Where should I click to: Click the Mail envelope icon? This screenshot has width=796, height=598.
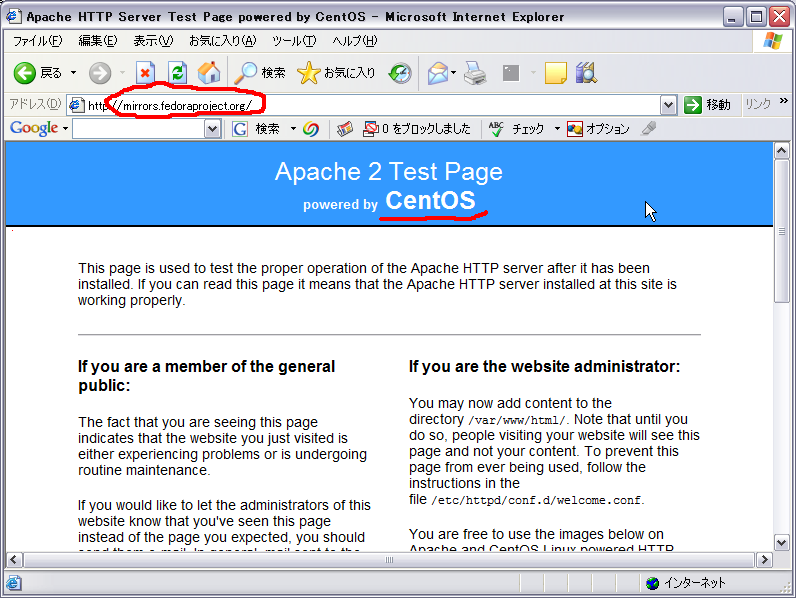pyautogui.click(x=438, y=73)
